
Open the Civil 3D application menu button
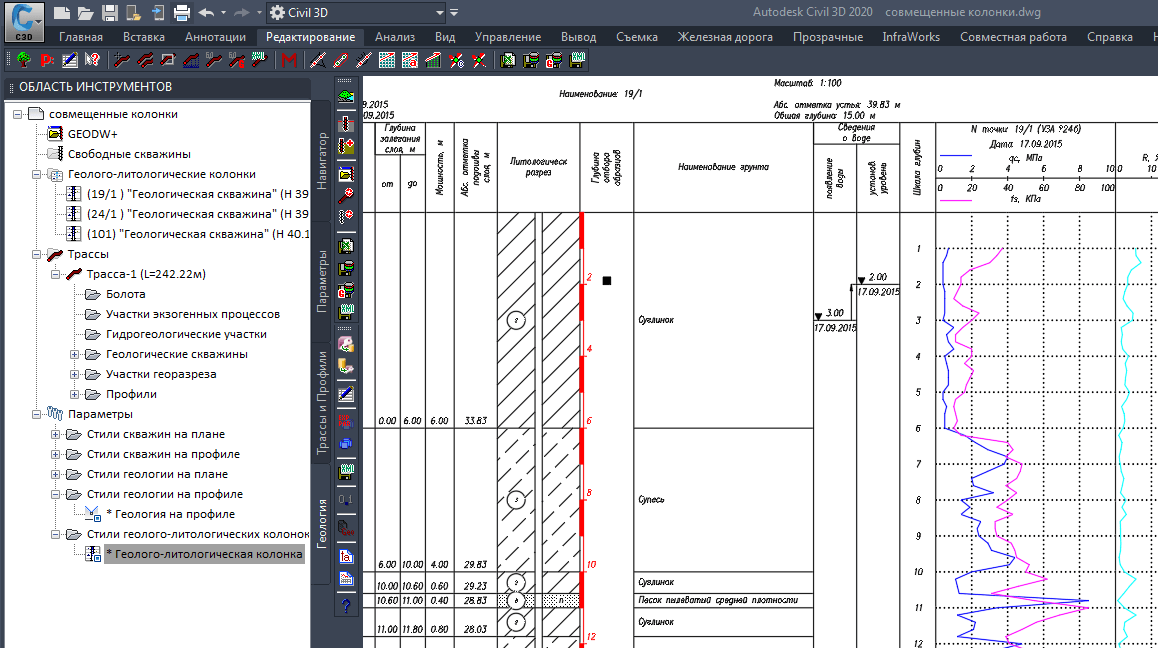tap(24, 22)
